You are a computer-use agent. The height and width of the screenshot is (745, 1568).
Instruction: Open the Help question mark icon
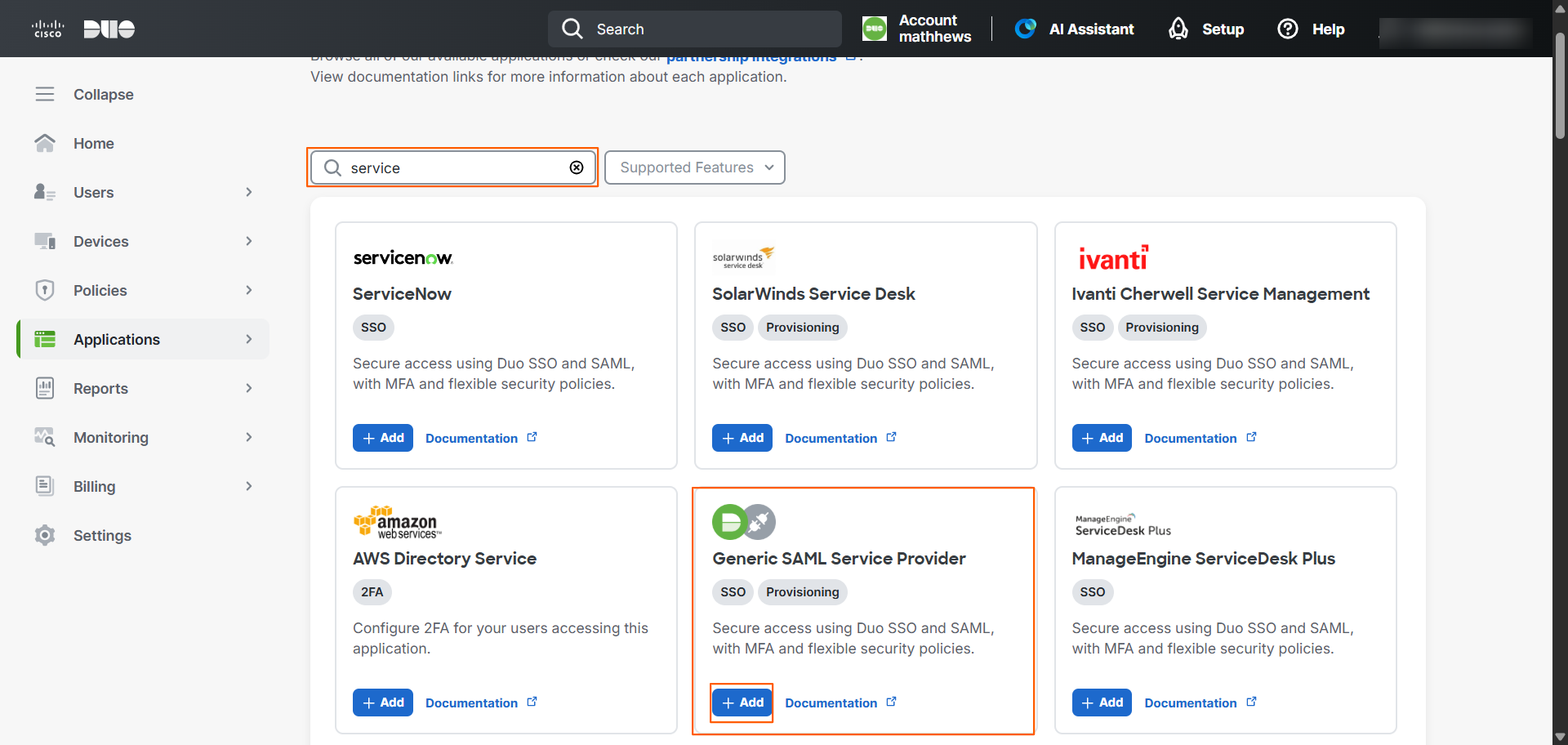[1287, 29]
